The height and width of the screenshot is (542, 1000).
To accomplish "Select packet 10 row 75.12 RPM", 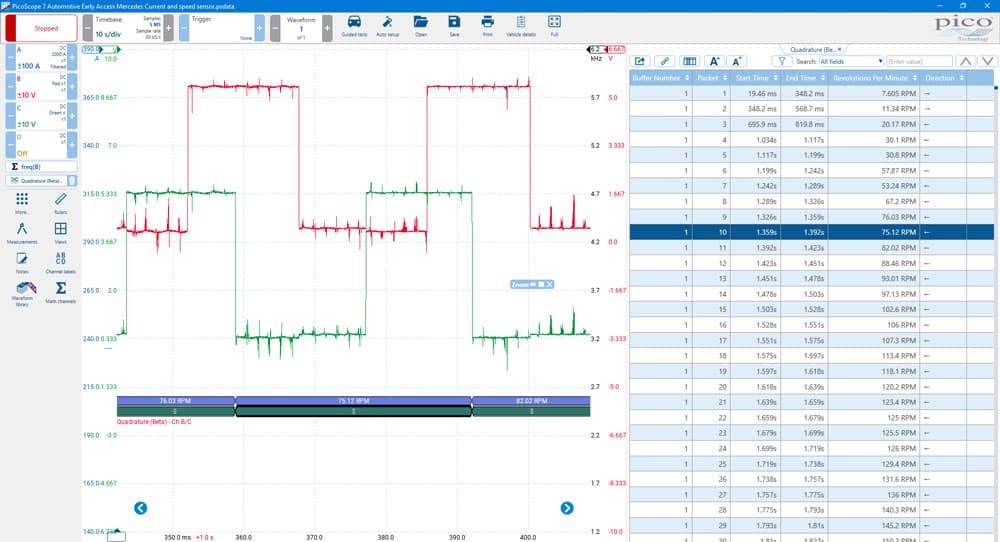I will pyautogui.click(x=811, y=232).
